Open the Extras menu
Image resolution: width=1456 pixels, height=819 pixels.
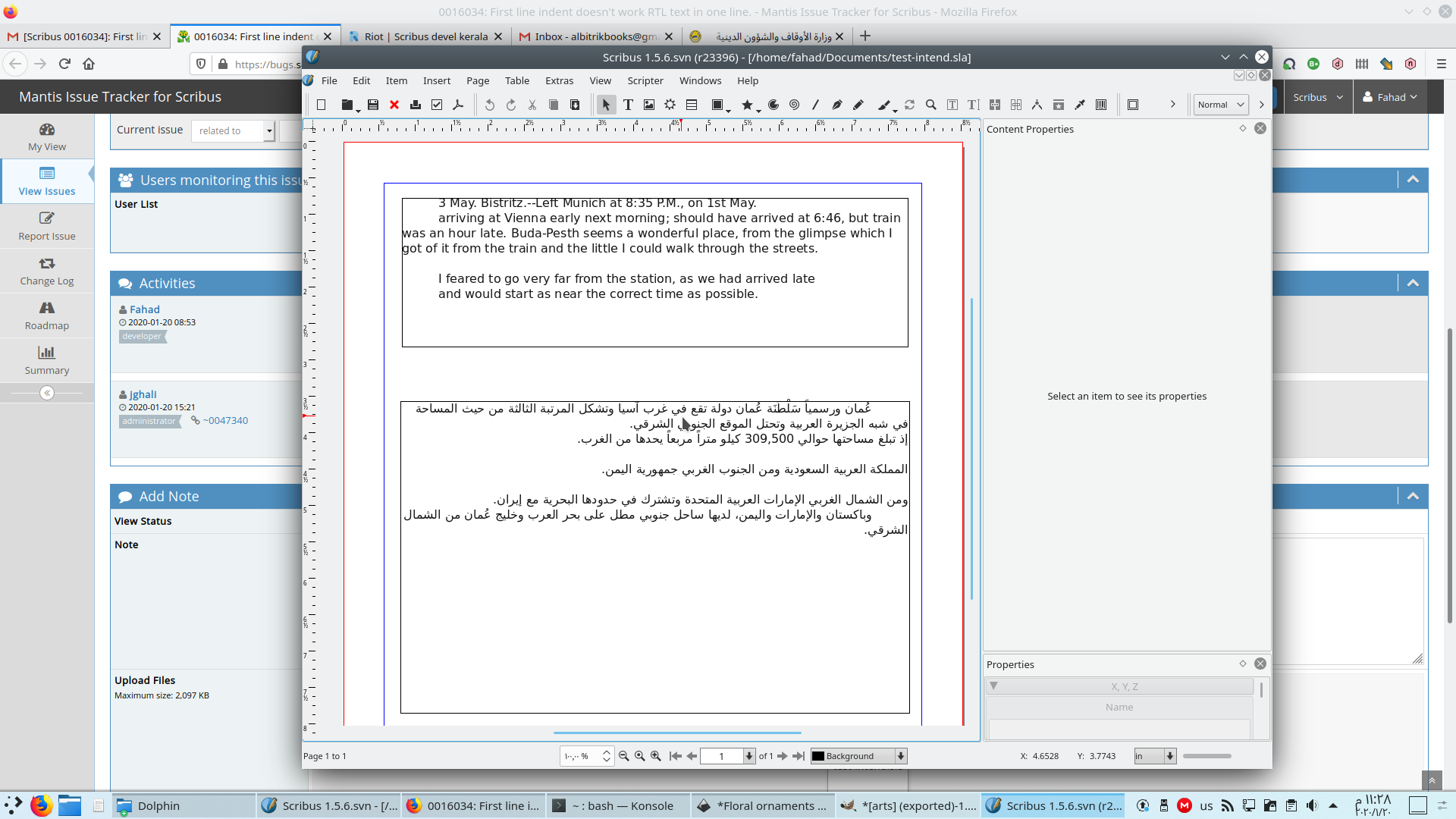pos(559,80)
